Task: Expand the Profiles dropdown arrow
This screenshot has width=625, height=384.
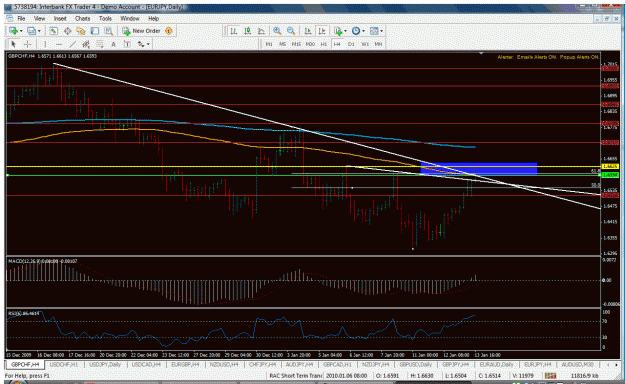Action: (x=39, y=31)
